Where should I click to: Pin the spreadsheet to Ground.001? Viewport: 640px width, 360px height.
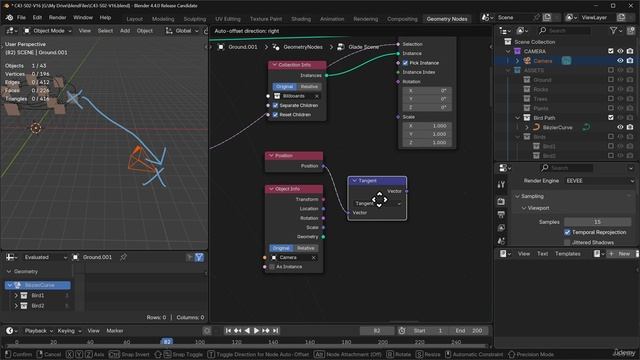click(123, 257)
